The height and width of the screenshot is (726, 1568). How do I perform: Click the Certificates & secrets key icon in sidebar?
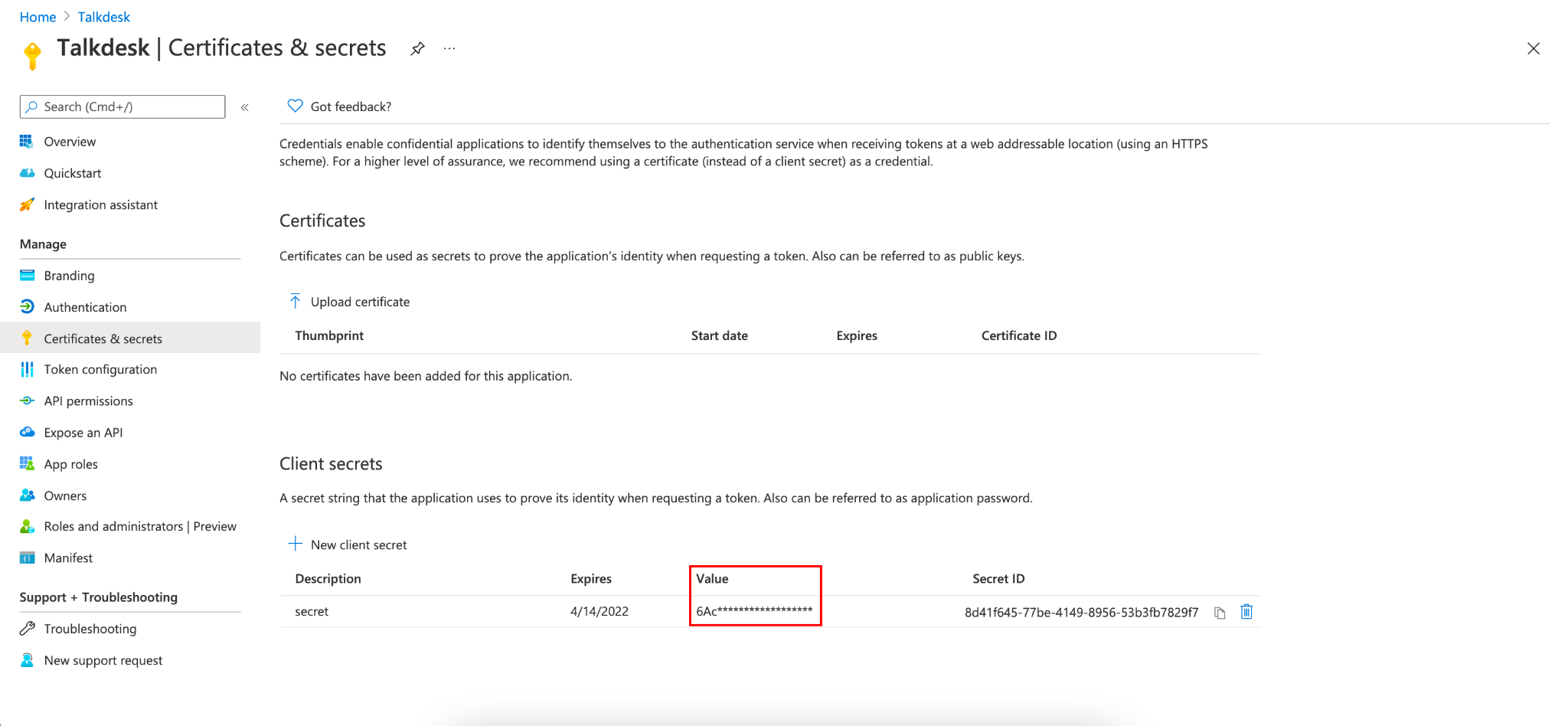pos(27,338)
